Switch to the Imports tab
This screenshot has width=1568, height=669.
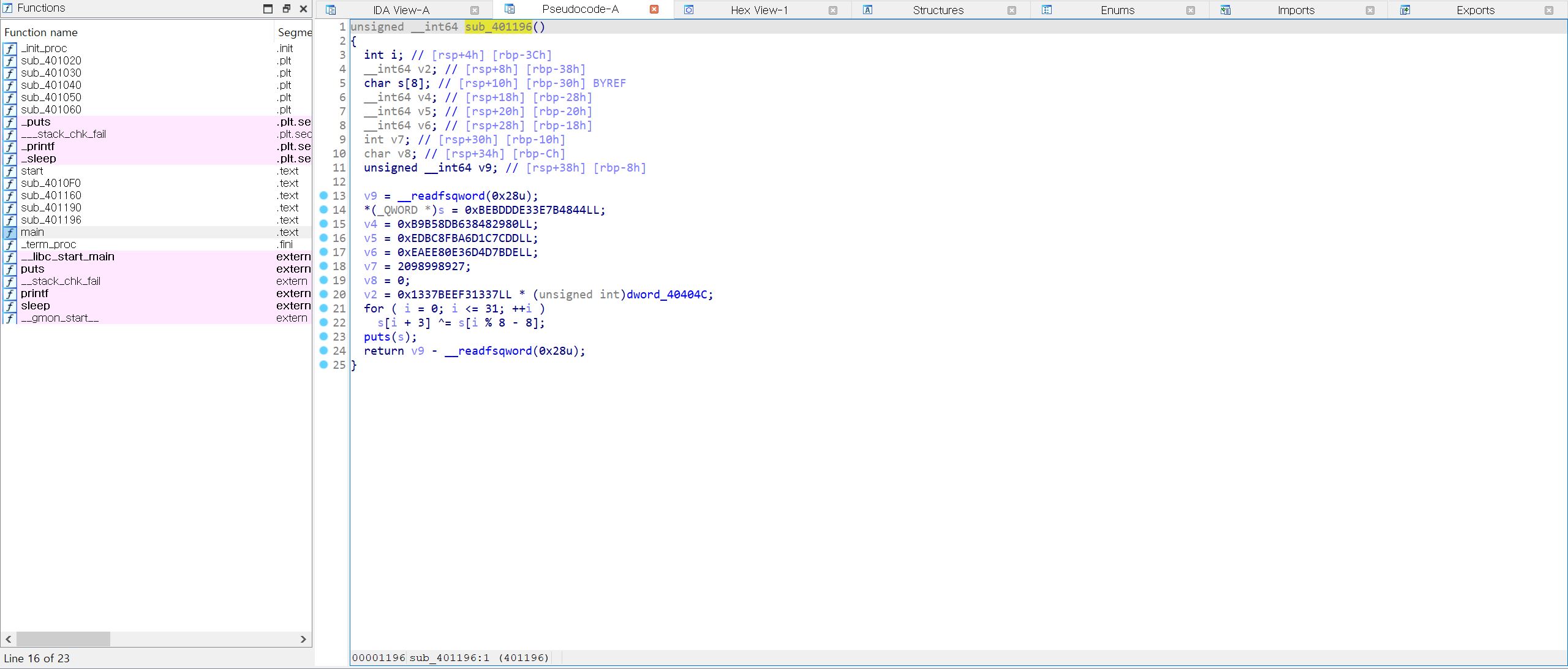point(1295,10)
